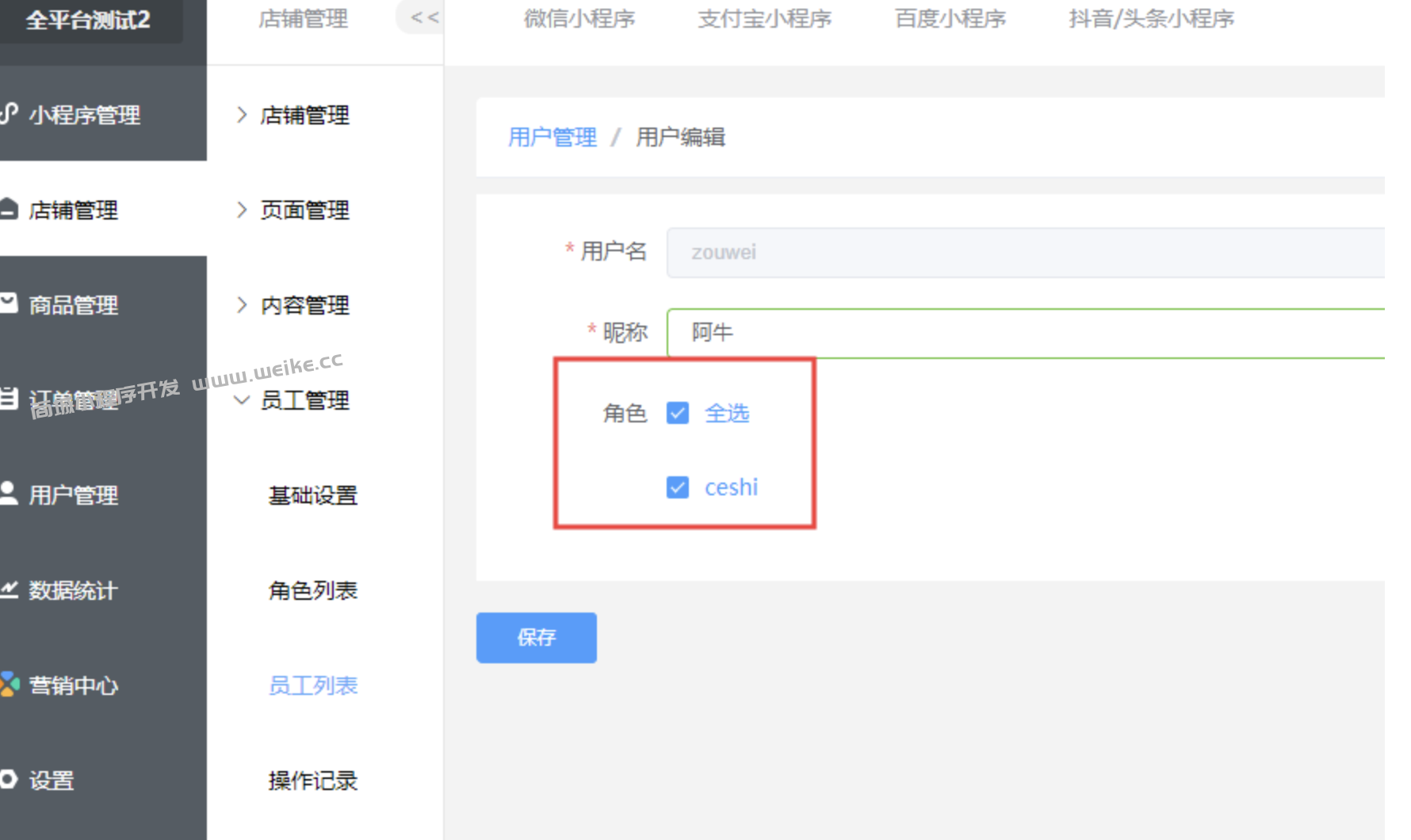Click the 店铺管理 shop icon in dark sidebar

[9, 209]
